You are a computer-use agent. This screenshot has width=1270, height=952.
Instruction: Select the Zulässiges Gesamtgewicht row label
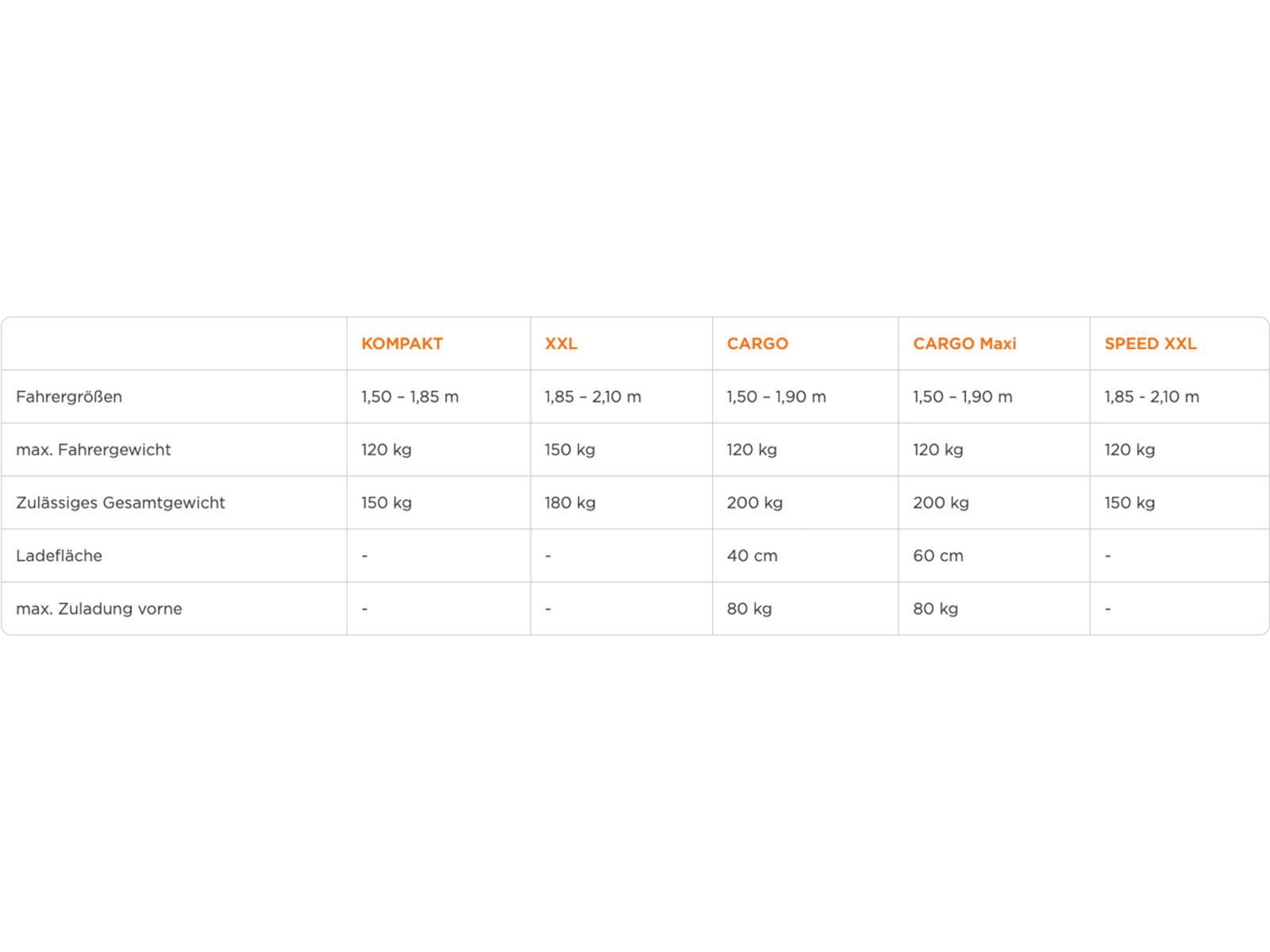click(x=121, y=503)
